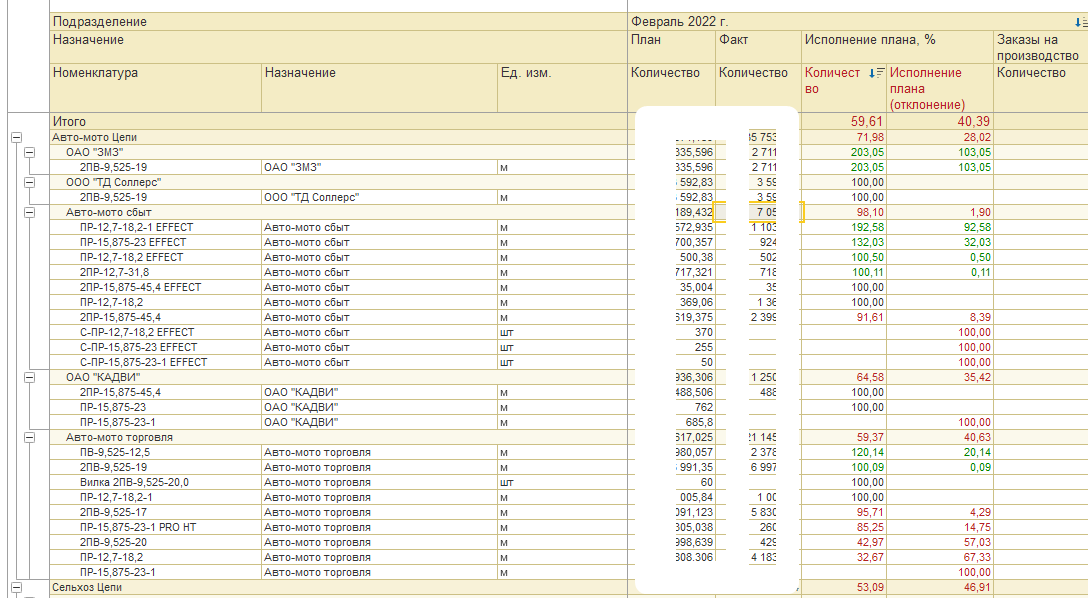Select the deviation value 28,02
The height and width of the screenshot is (598, 1088).
tap(977, 137)
